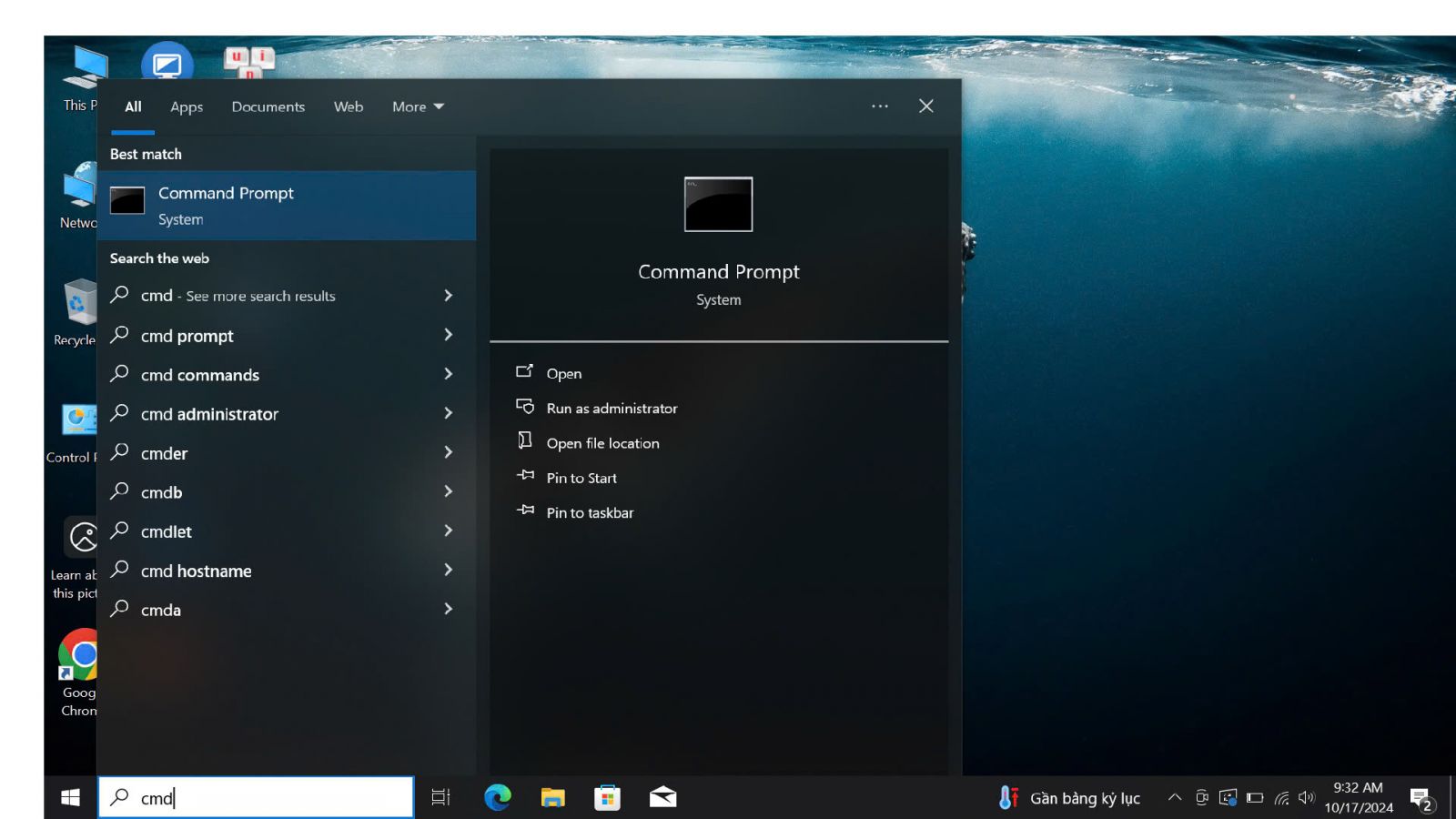
Task: Select the Network desktop icon
Action: [78, 196]
